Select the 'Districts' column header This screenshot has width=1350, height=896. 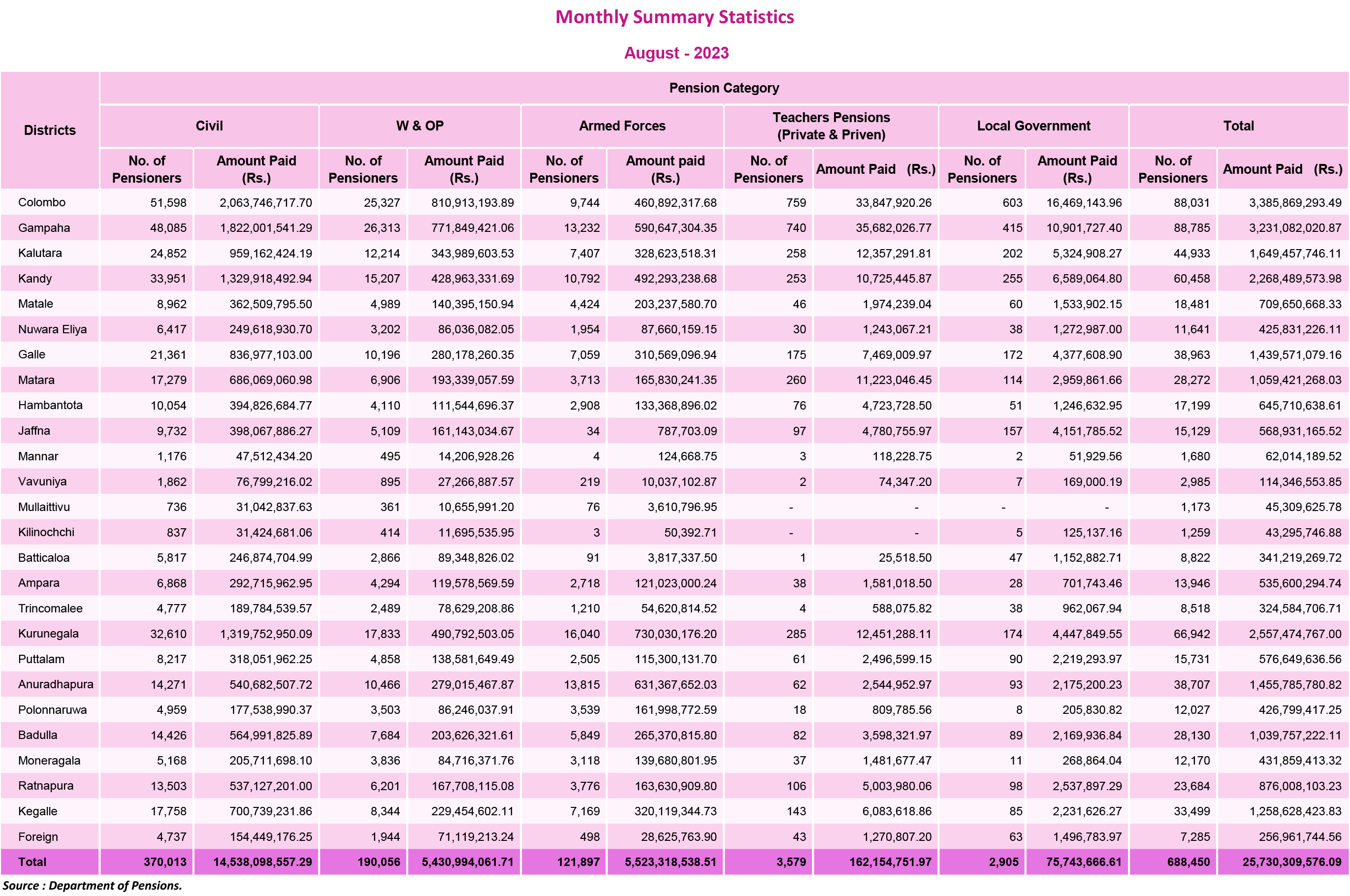click(50, 130)
